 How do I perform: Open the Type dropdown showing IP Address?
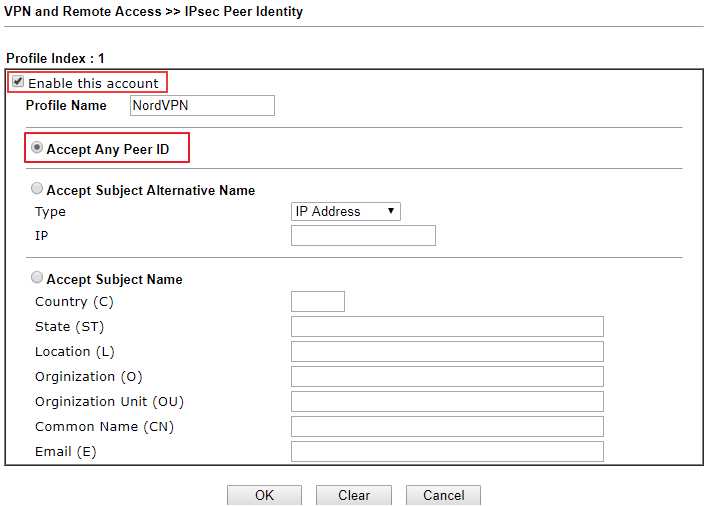[346, 211]
